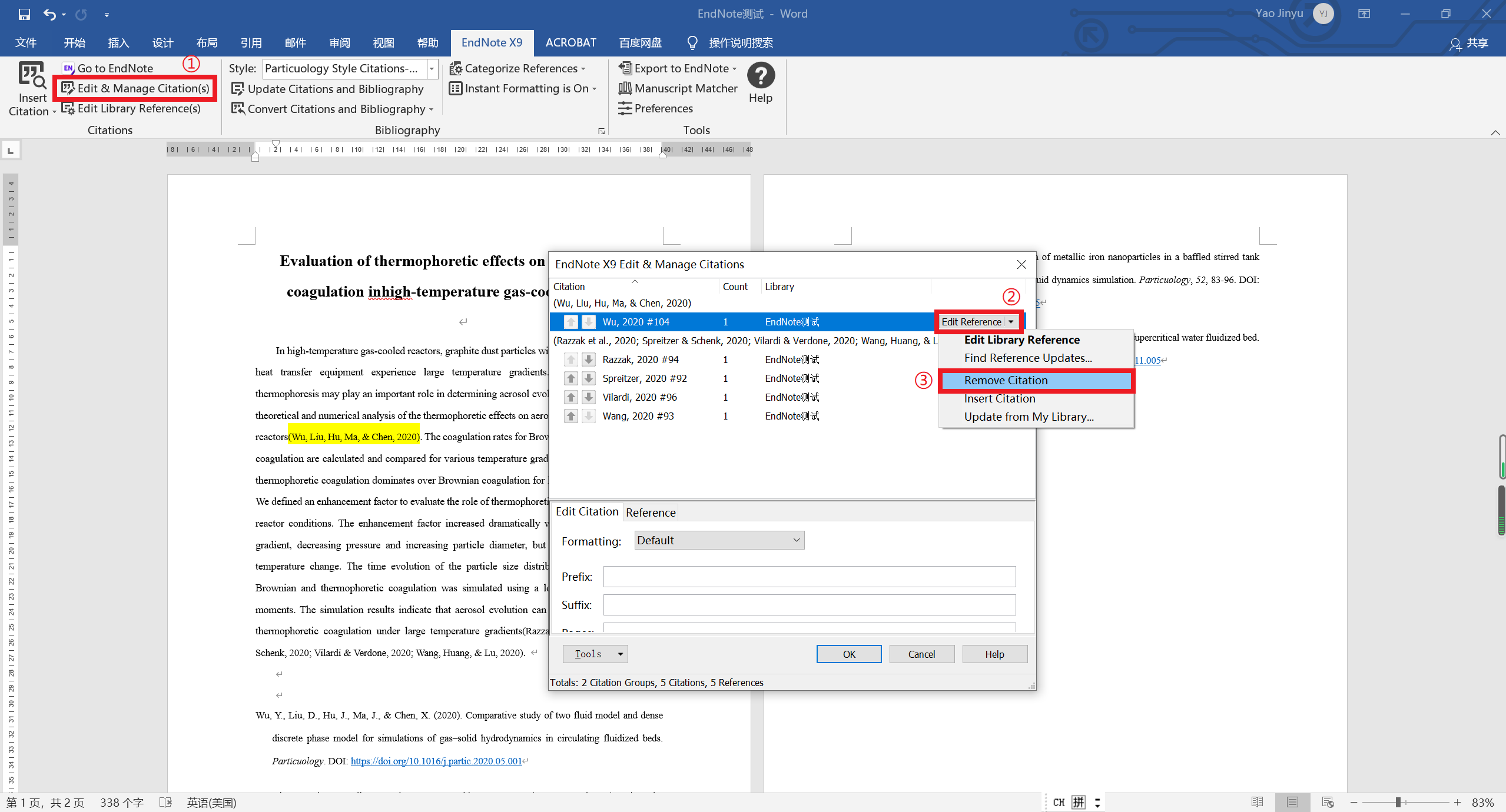Open EndNote Preferences
Screen dimensions: 1506x812
(656, 108)
